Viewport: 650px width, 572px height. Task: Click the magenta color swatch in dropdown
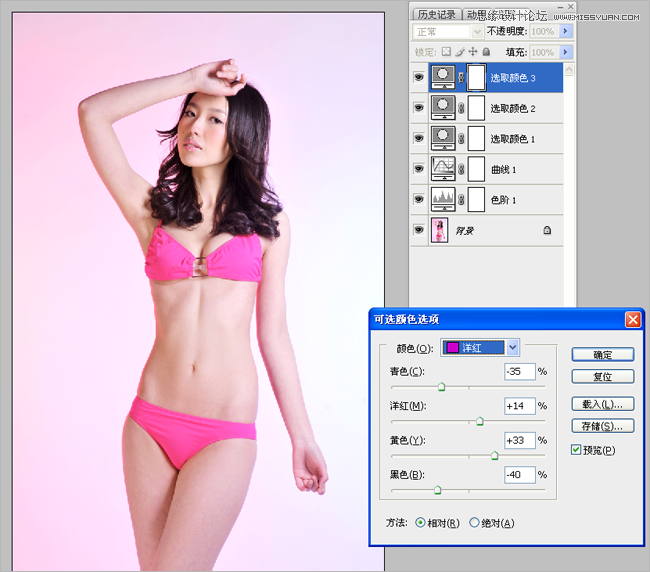point(453,347)
